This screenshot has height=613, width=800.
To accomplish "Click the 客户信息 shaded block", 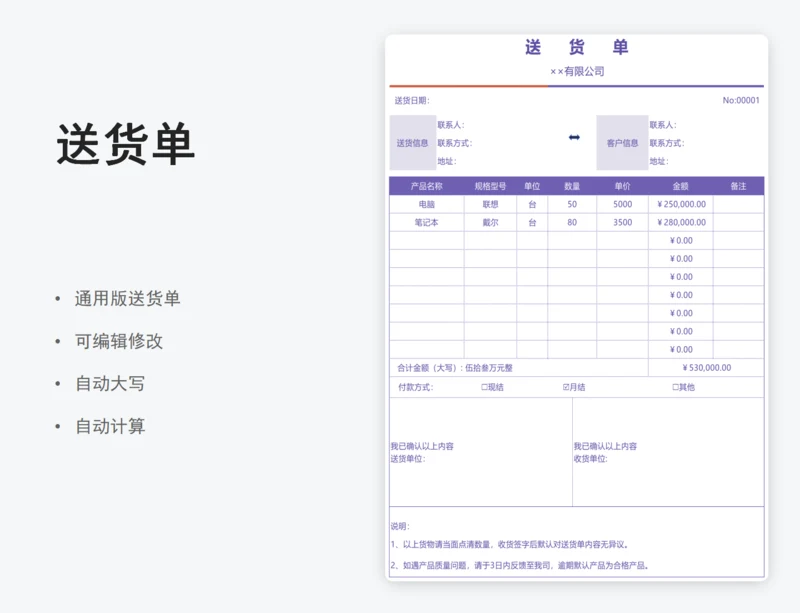I will tap(622, 143).
